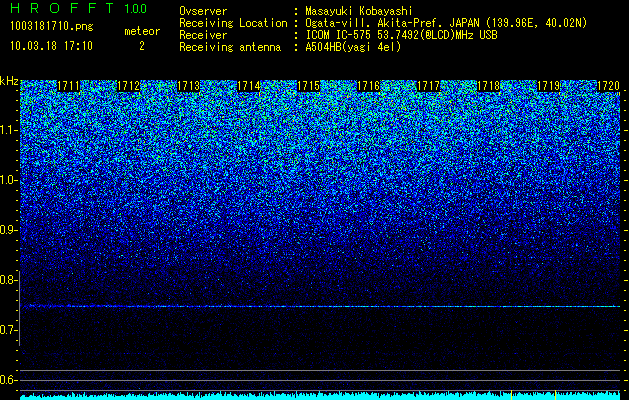Click the yellow meteor marker under 1719
The height and width of the screenshot is (400, 629).
point(555,394)
